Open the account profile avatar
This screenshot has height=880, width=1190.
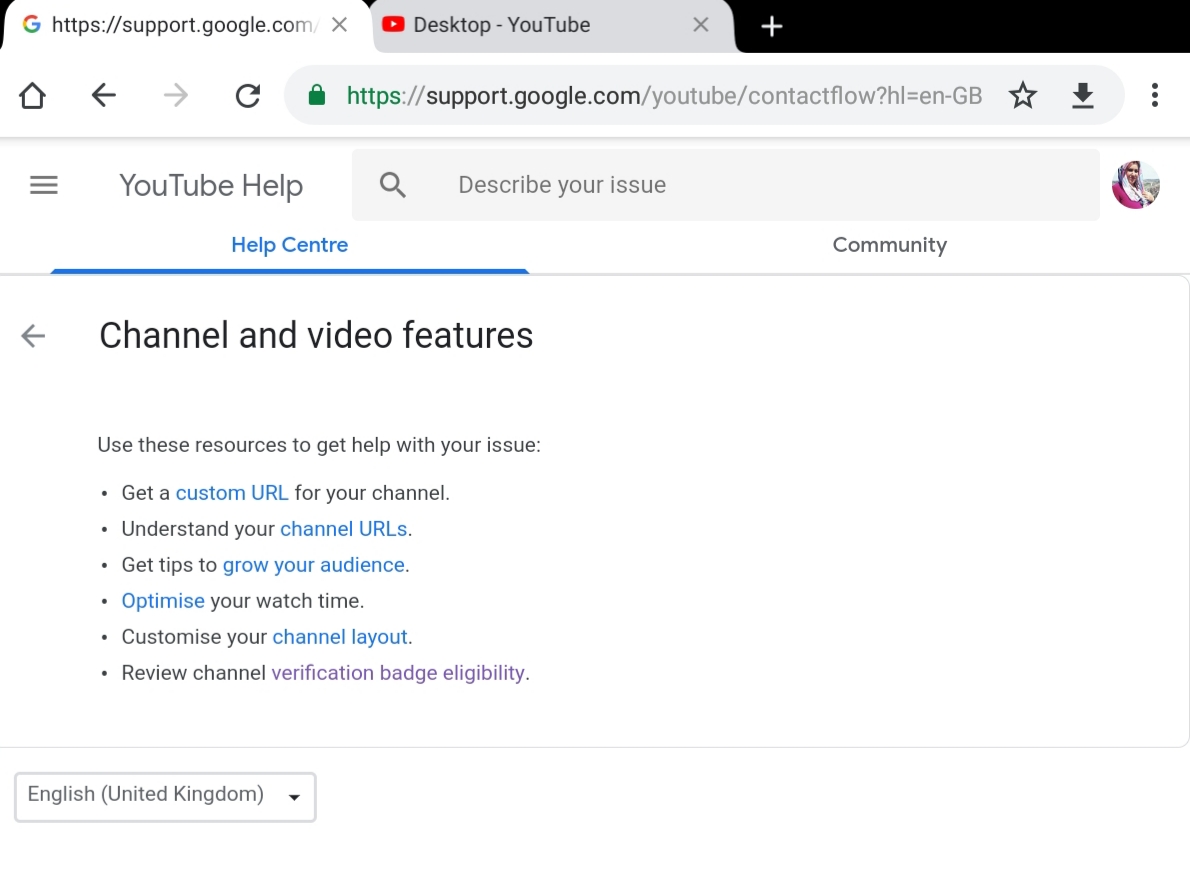[x=1135, y=185]
